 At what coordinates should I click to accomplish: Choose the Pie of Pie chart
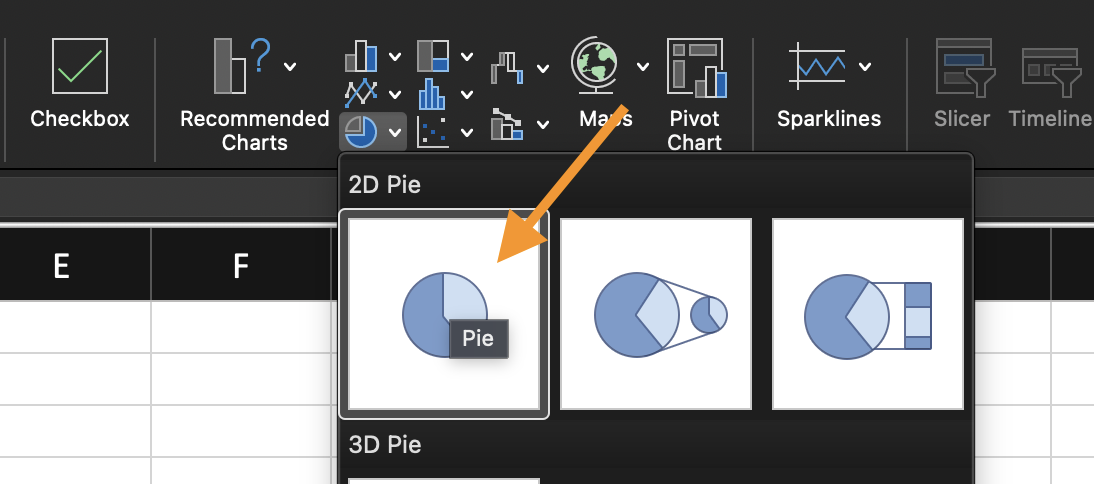tap(655, 314)
